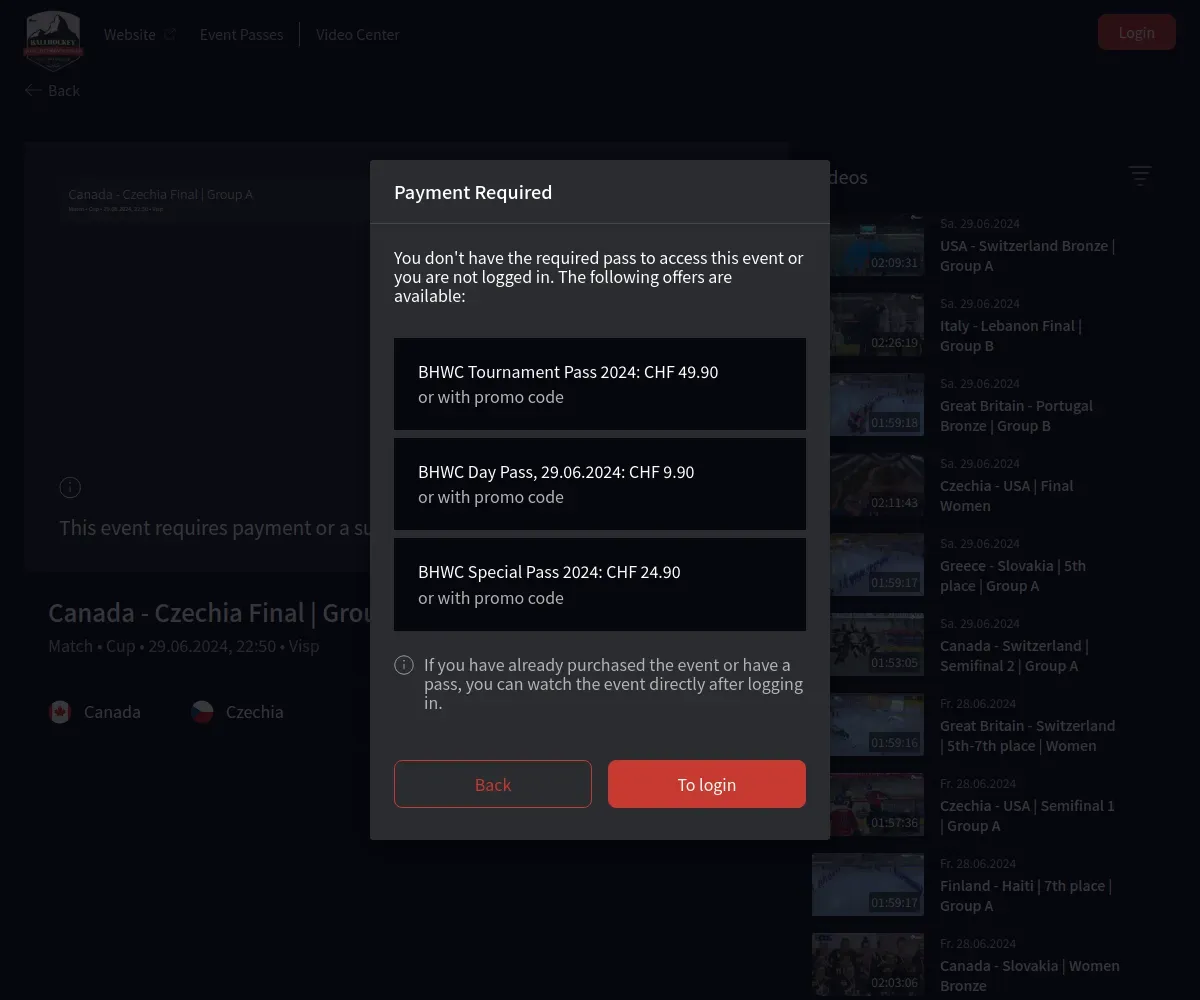Click the Canada flag icon
This screenshot has width=1200, height=1000.
tap(60, 712)
